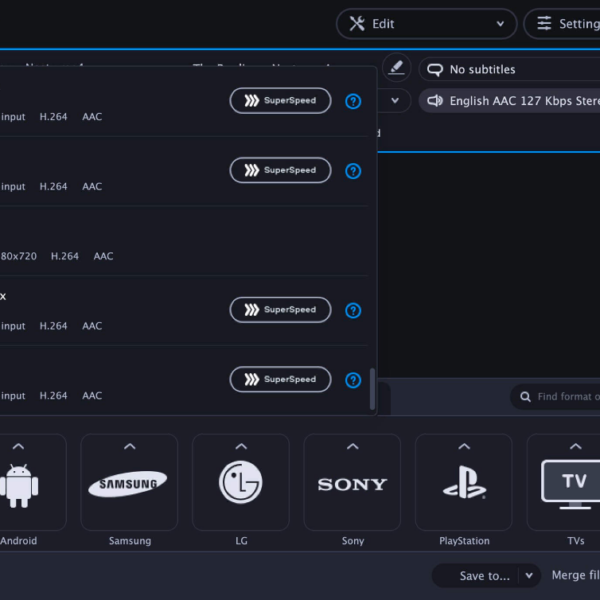Click into the Find format search field

pyautogui.click(x=565, y=397)
